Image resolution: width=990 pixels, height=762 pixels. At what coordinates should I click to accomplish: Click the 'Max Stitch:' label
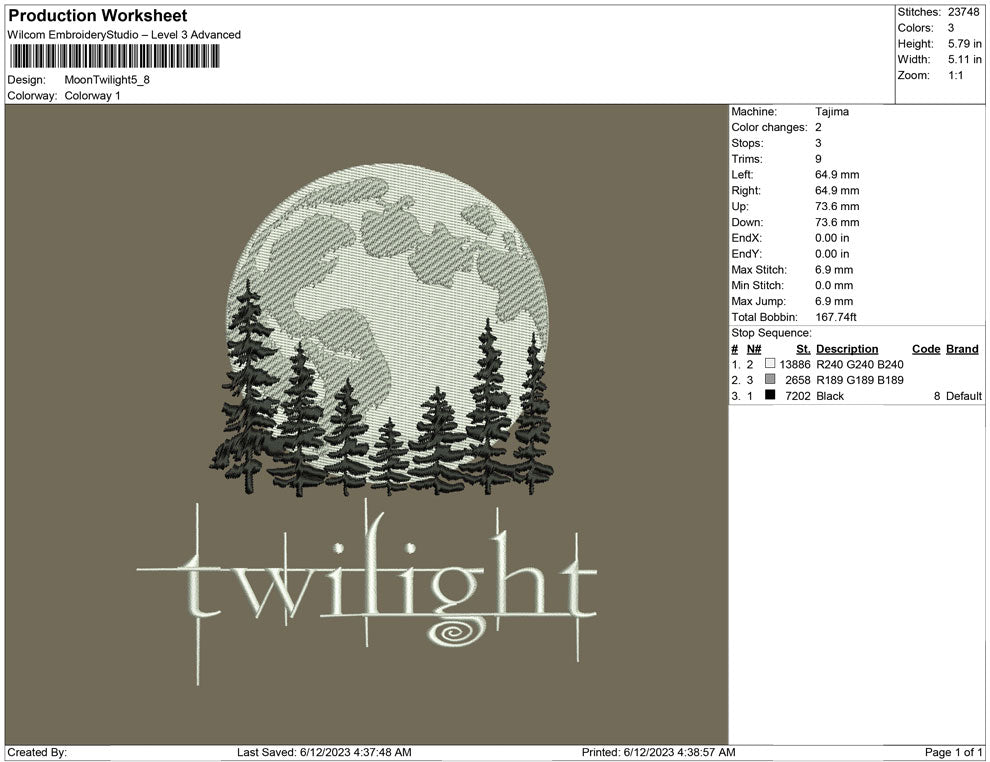point(759,270)
